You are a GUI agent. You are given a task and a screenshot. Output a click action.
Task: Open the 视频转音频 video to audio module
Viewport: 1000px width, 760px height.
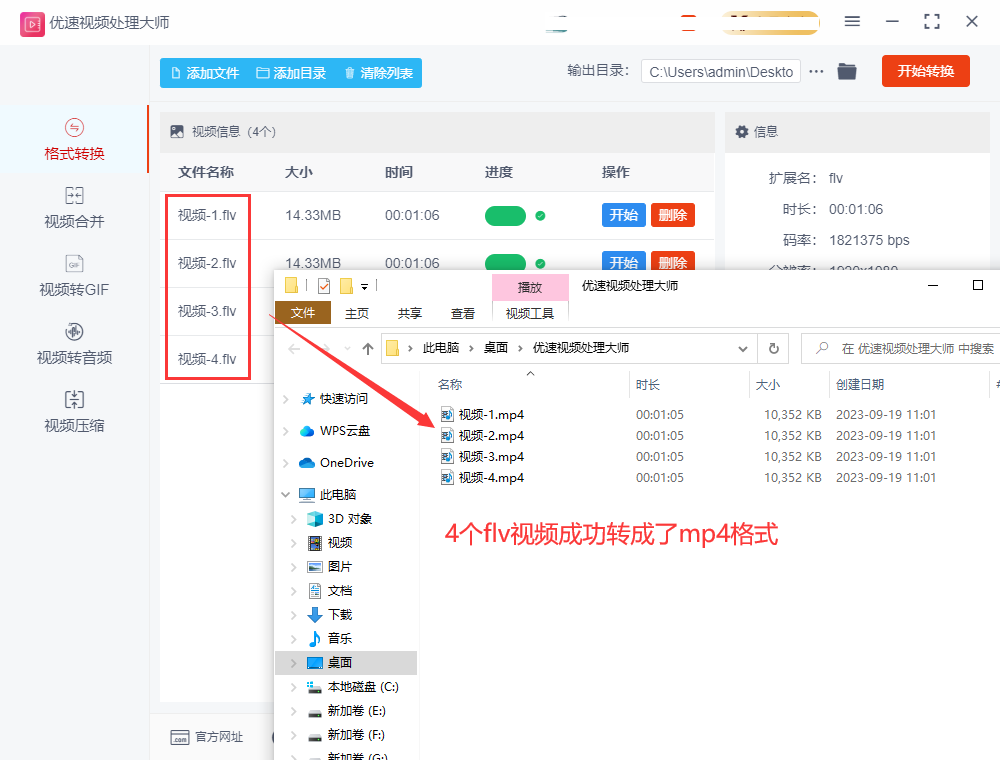point(74,344)
